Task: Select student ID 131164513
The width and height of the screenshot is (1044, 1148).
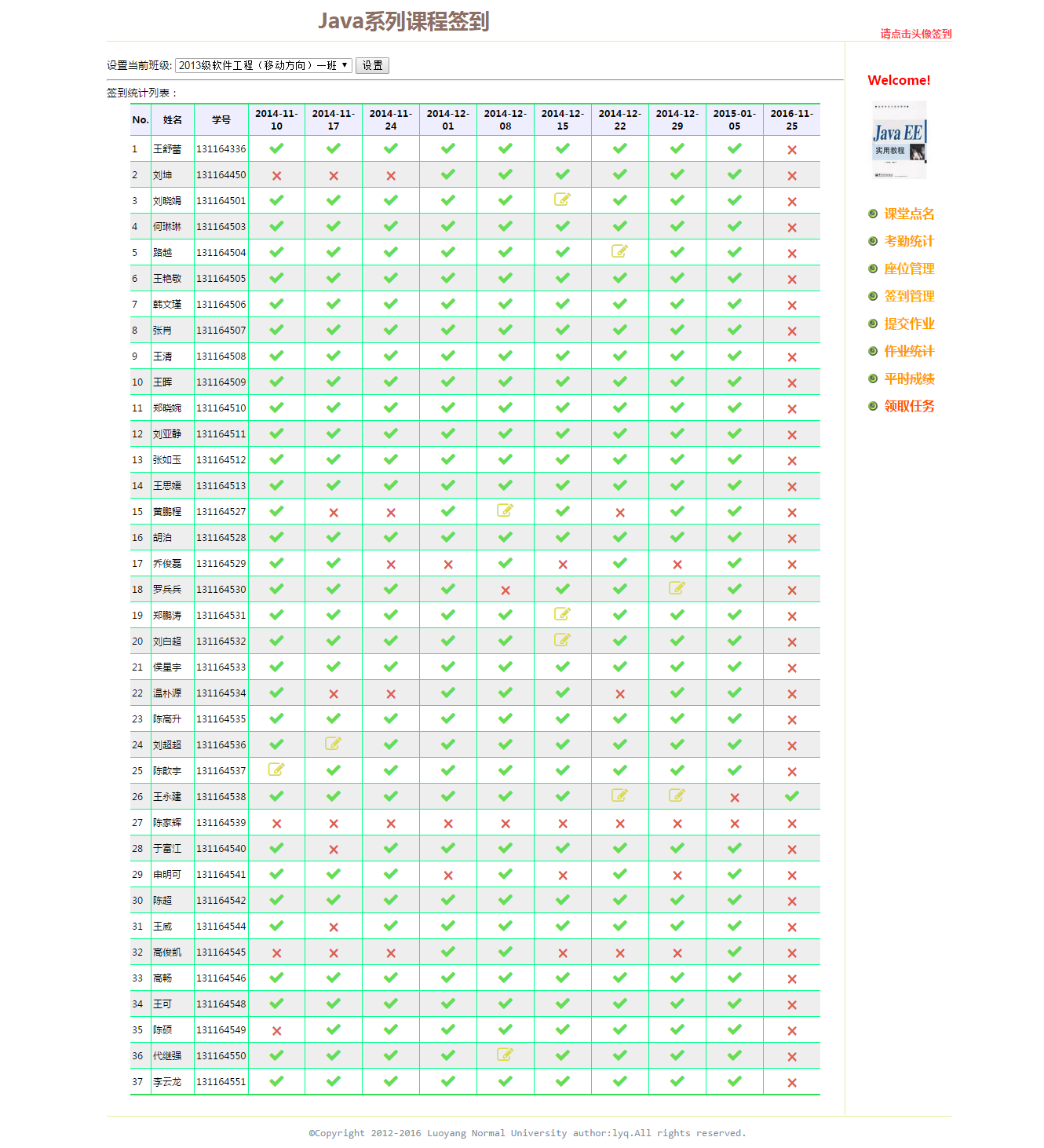Action: click(221, 486)
